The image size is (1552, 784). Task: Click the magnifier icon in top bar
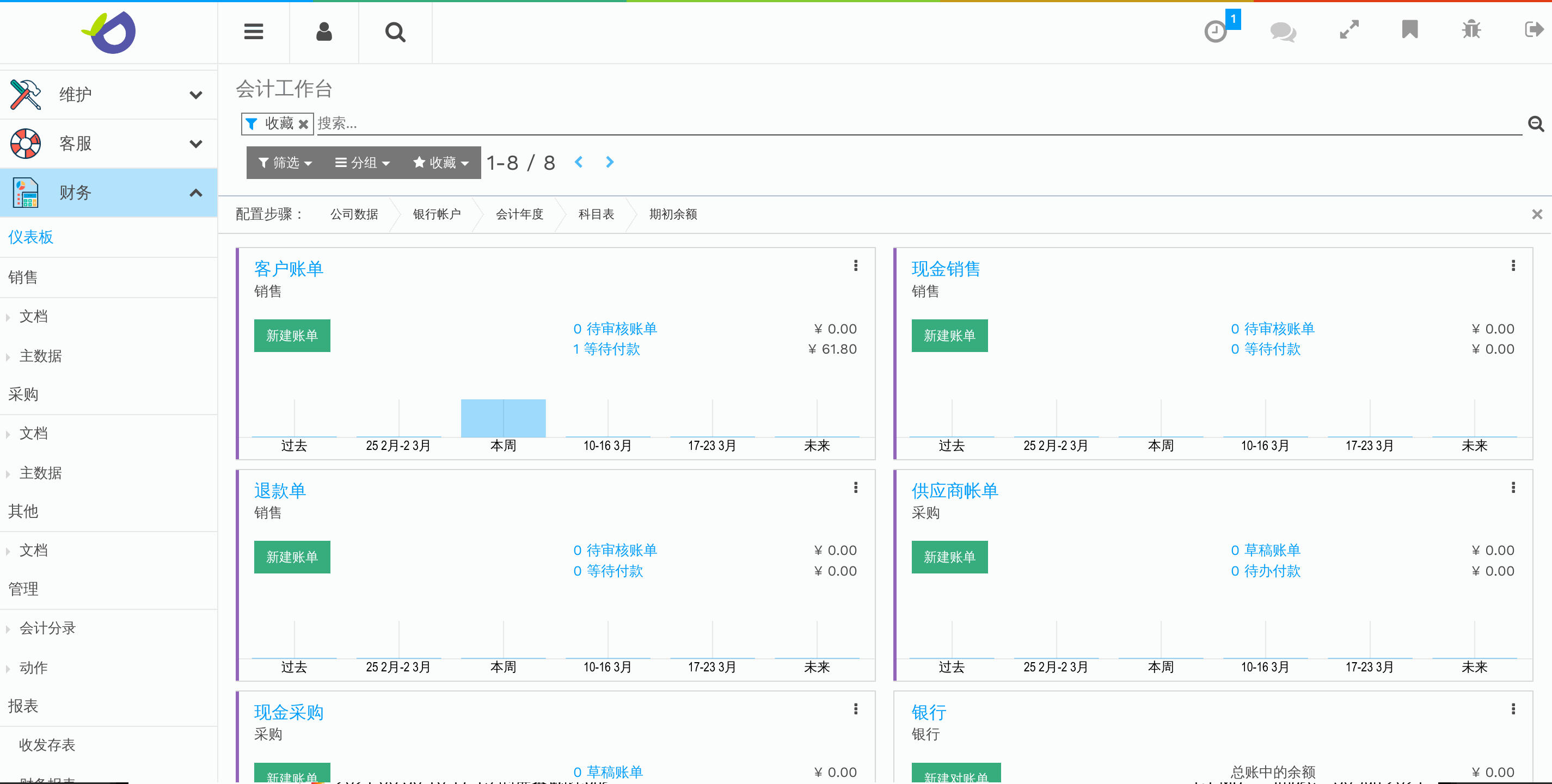tap(395, 32)
